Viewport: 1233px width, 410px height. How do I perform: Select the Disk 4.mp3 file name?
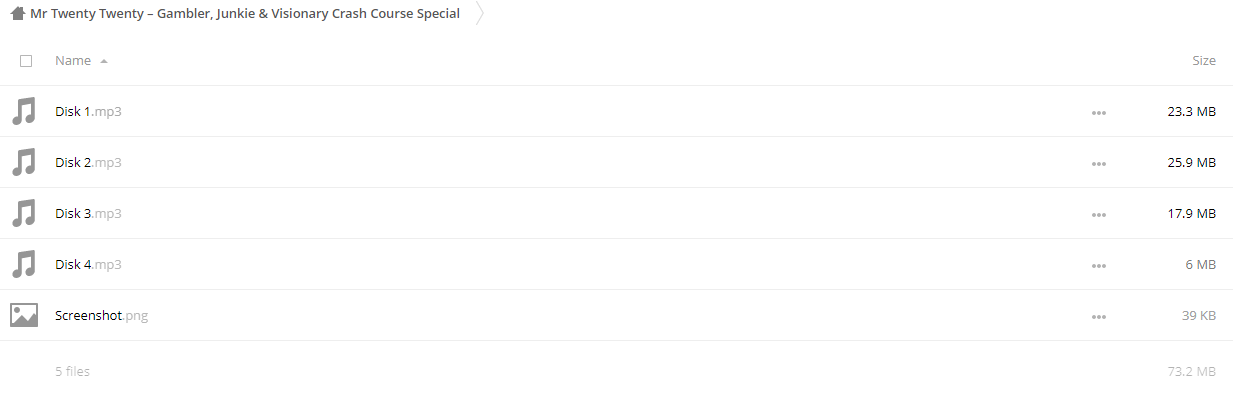[88, 265]
